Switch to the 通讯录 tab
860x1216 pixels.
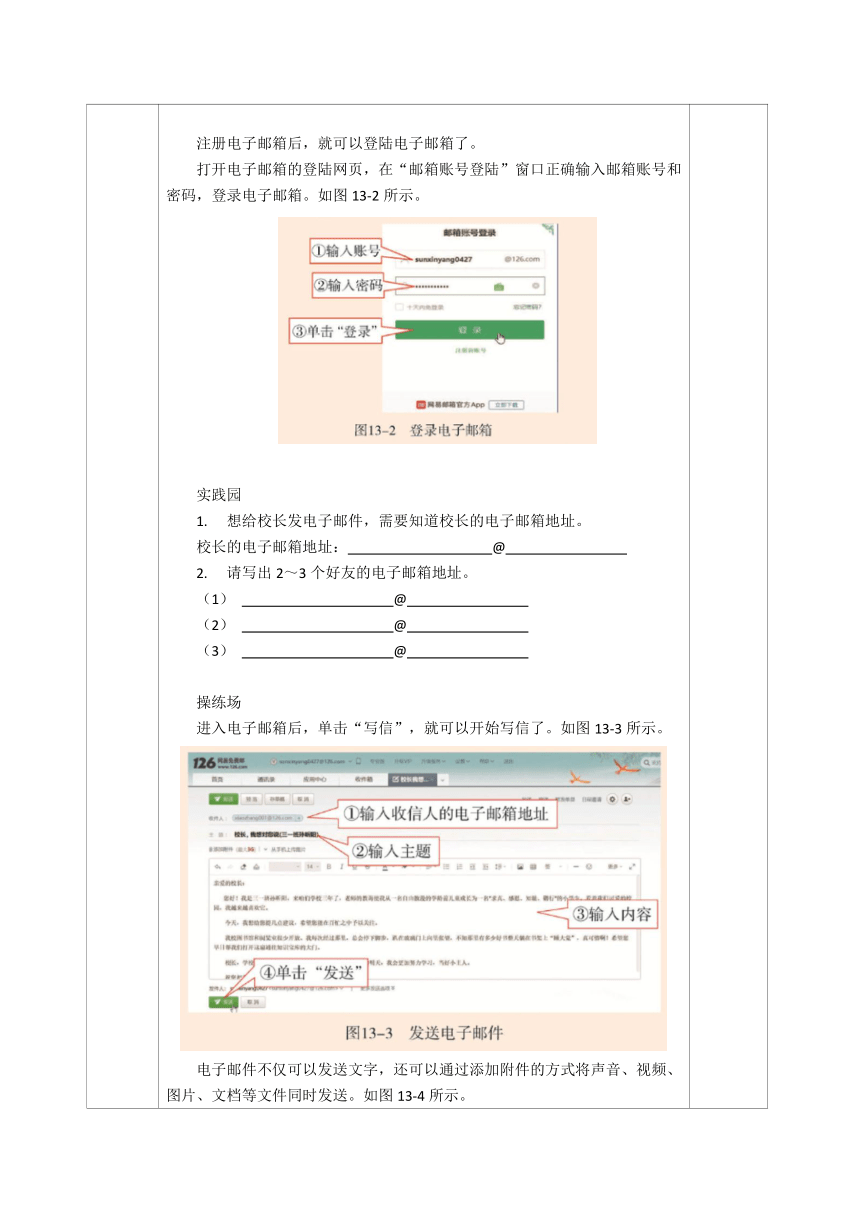pyautogui.click(x=265, y=779)
